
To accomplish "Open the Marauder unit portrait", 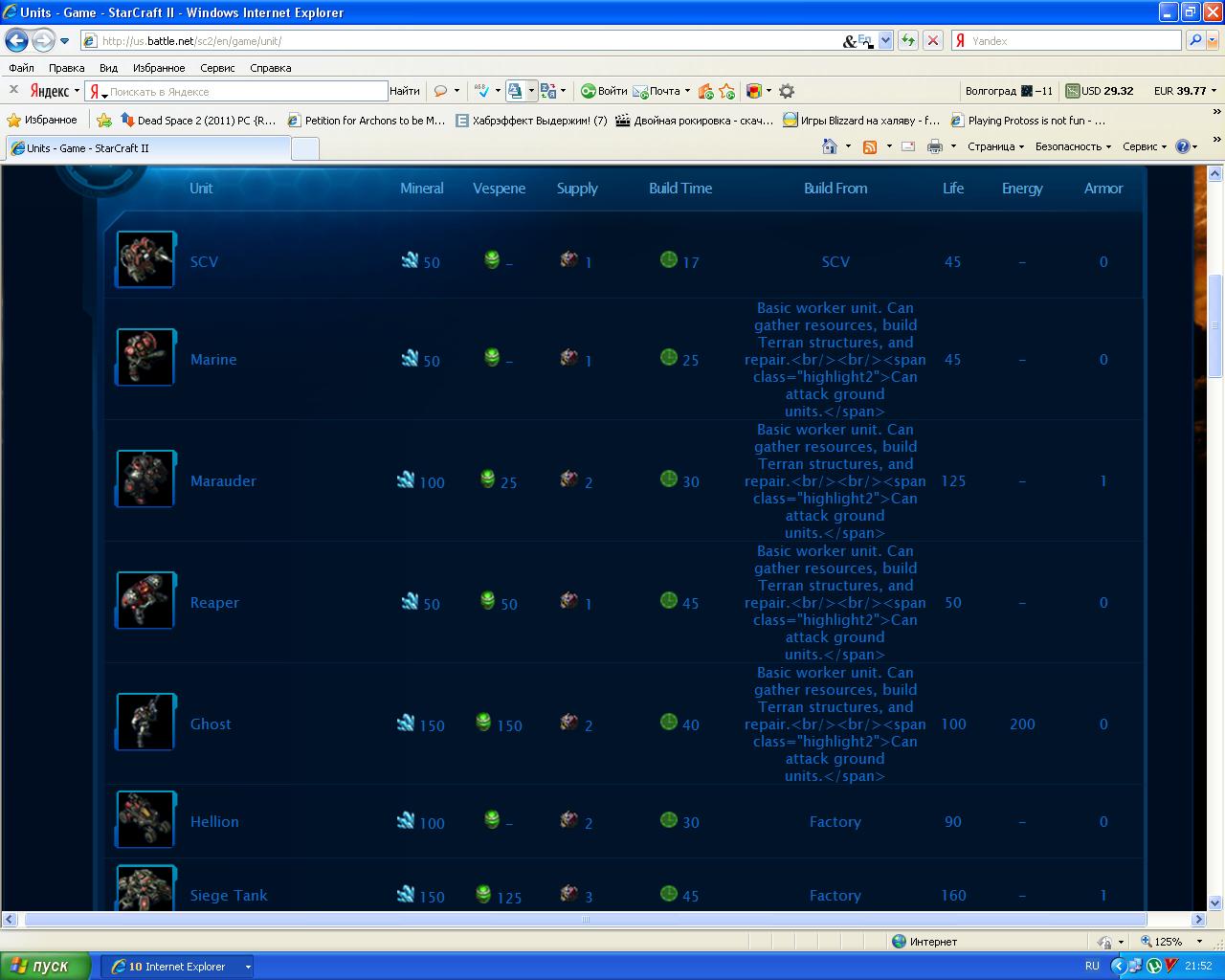I will [145, 479].
